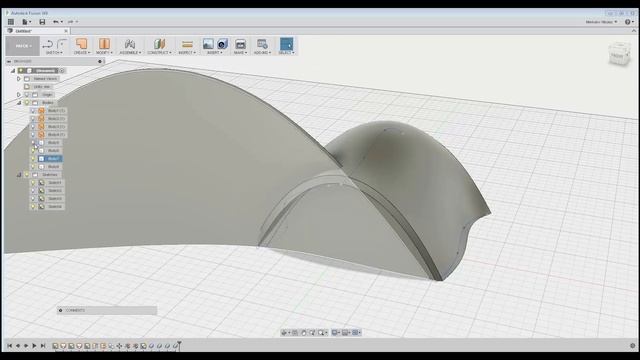
Task: Open the SKETCH menu
Action: click(54, 53)
